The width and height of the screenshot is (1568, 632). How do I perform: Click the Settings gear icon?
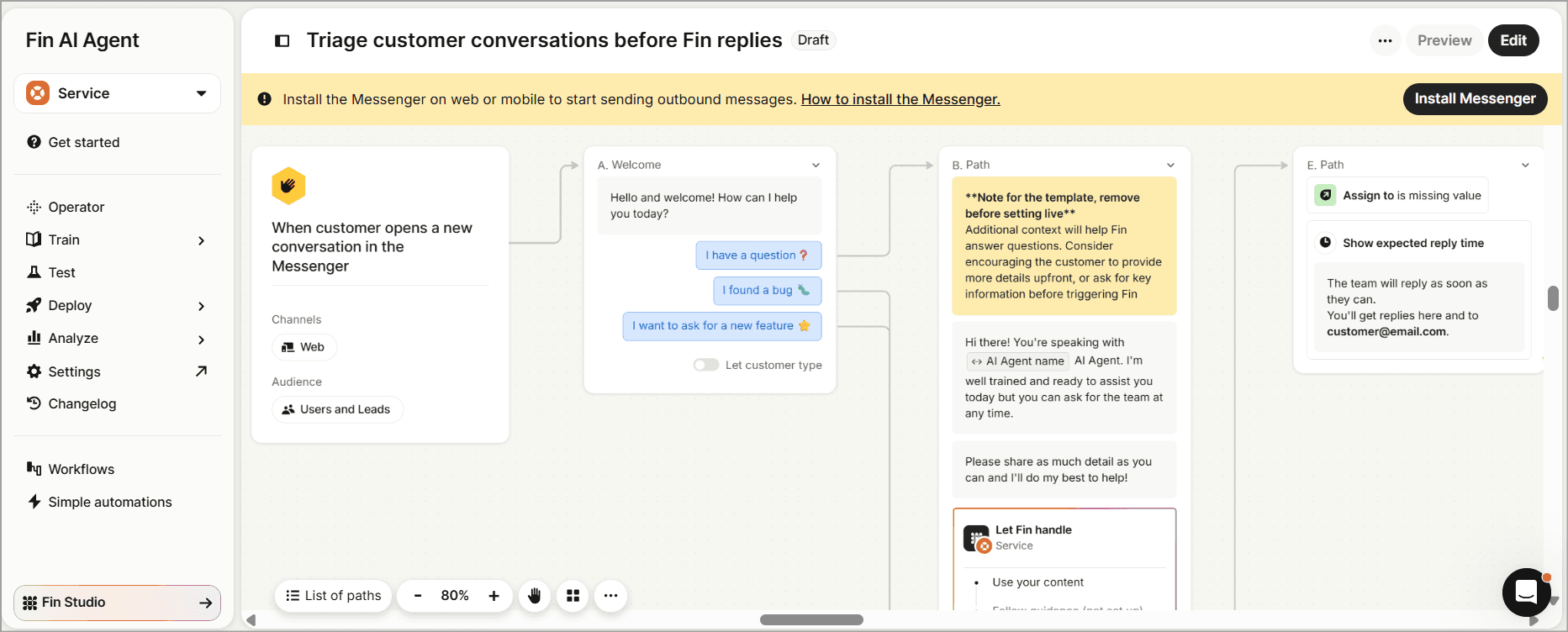pos(34,371)
